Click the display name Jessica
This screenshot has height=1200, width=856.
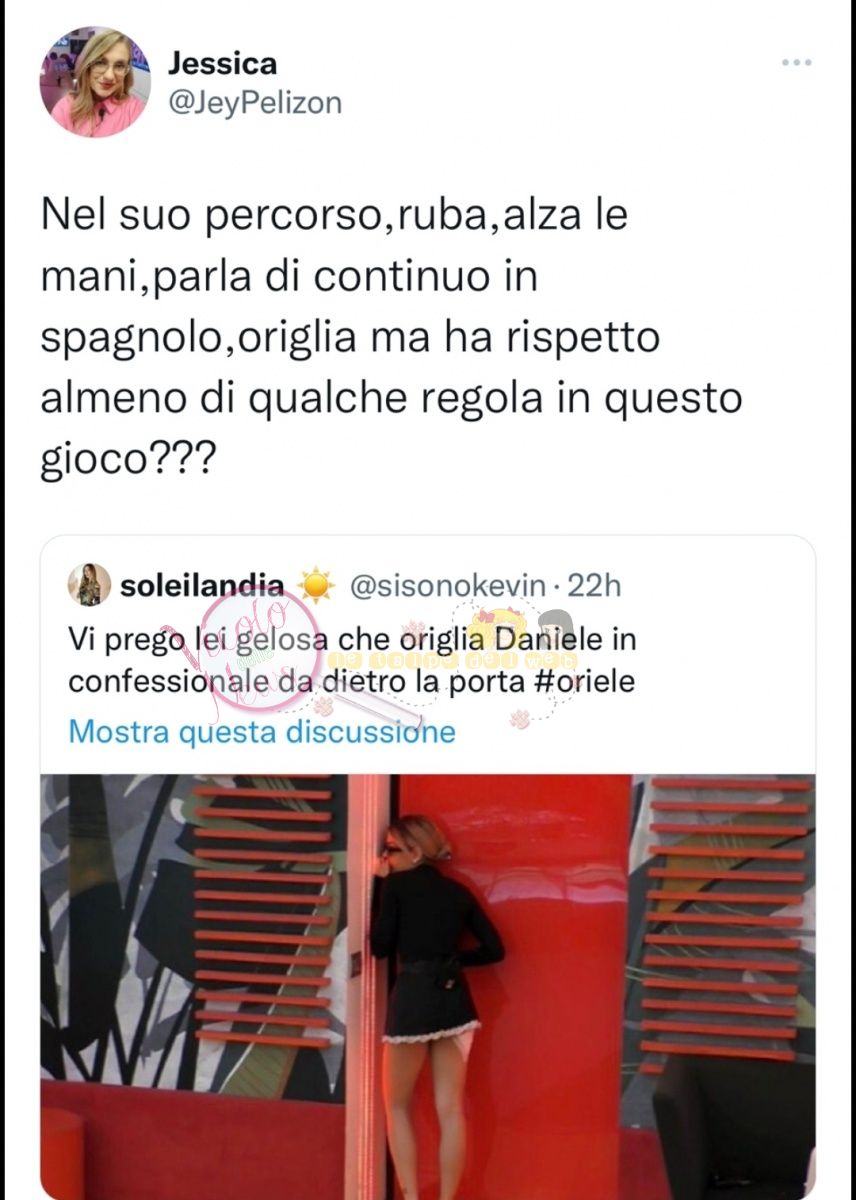coord(222,63)
